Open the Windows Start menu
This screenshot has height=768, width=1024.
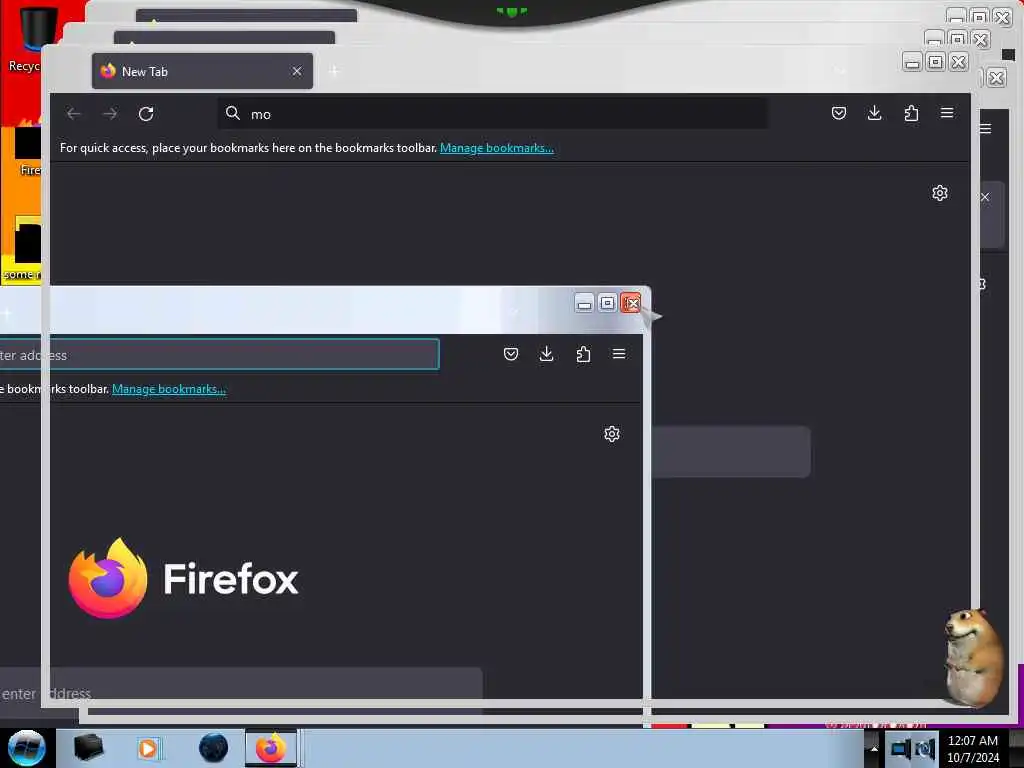(26, 748)
